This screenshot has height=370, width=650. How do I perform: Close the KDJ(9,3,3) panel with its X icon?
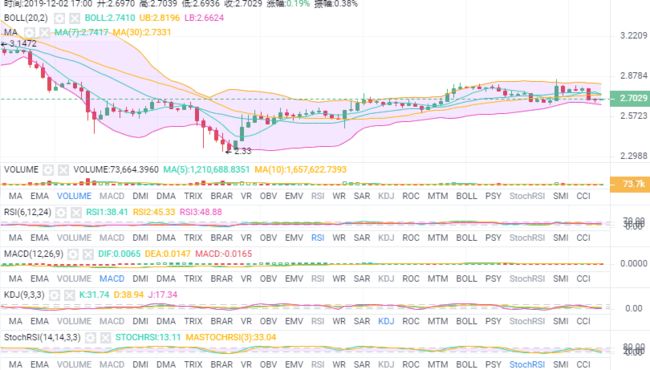coord(69,295)
